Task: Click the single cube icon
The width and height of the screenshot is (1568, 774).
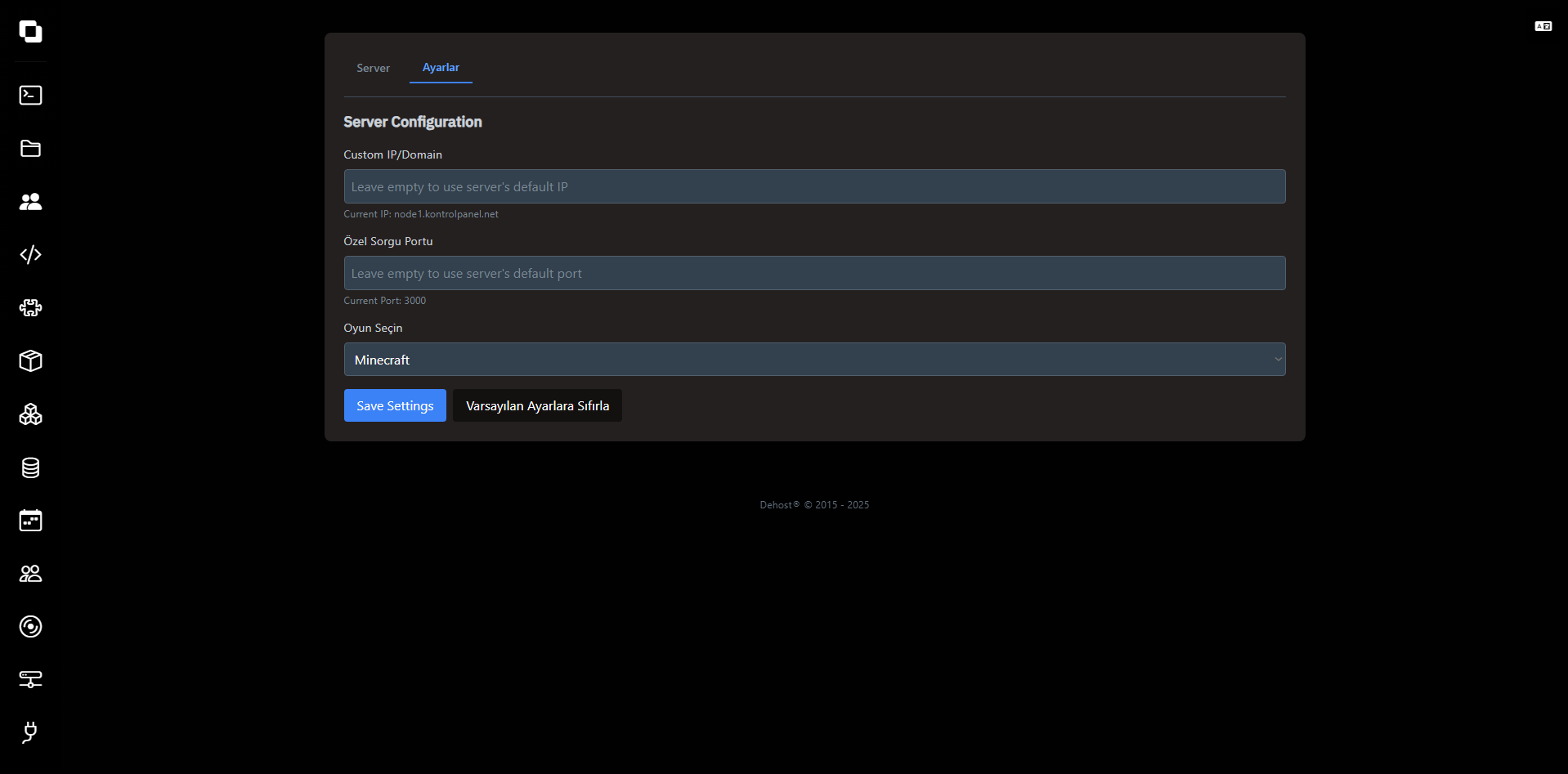Action: pos(30,361)
